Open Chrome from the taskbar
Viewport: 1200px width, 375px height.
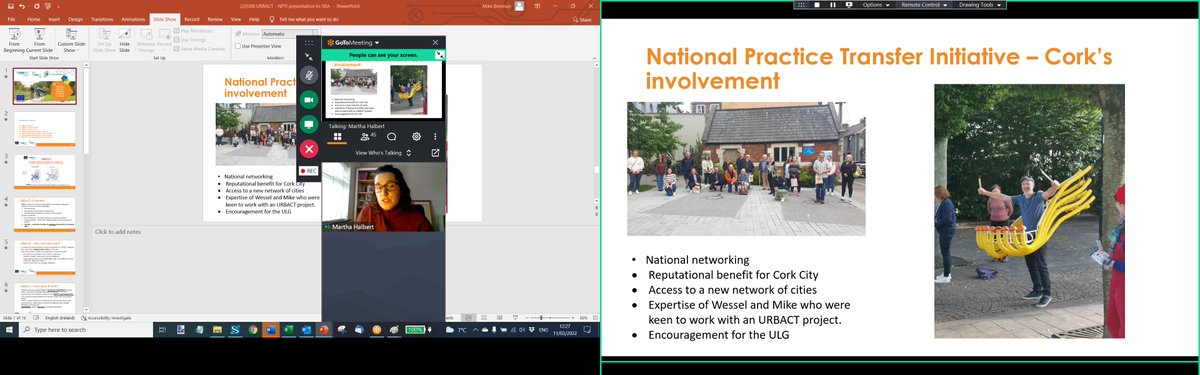252,329
